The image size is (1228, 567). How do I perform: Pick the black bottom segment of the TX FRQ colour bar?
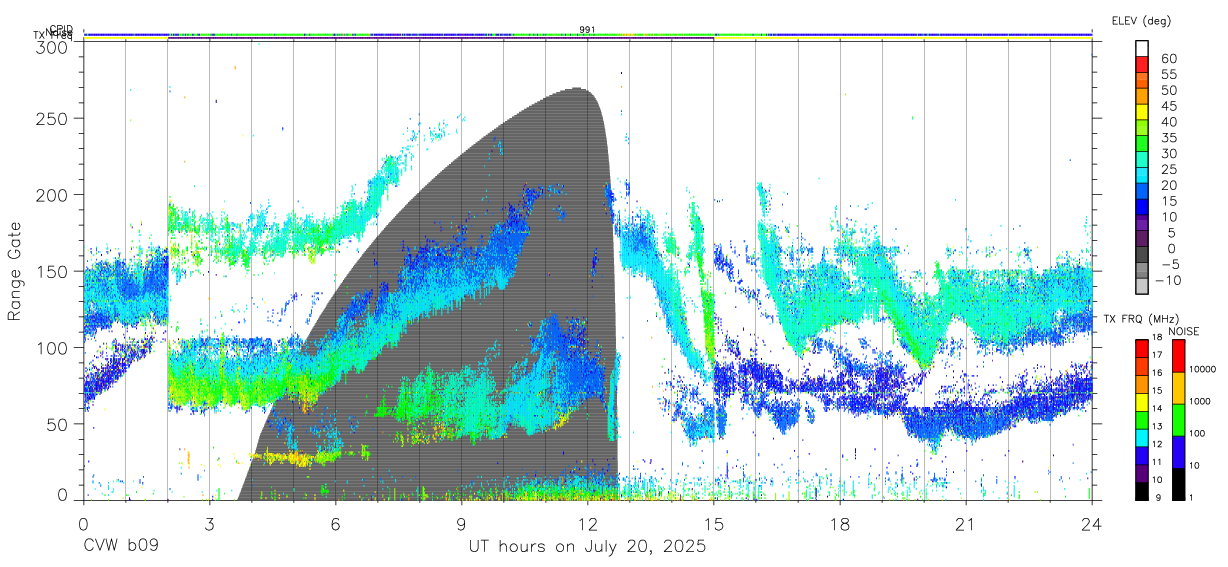[x=1142, y=491]
